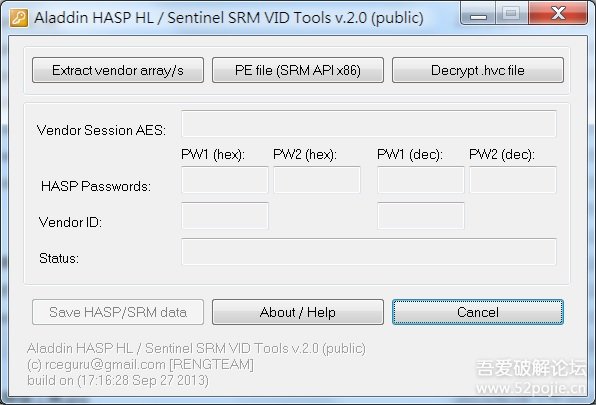Screen dimensions: 596x405
Task: Click into the PW1 (dec) password field
Action: click(x=421, y=180)
